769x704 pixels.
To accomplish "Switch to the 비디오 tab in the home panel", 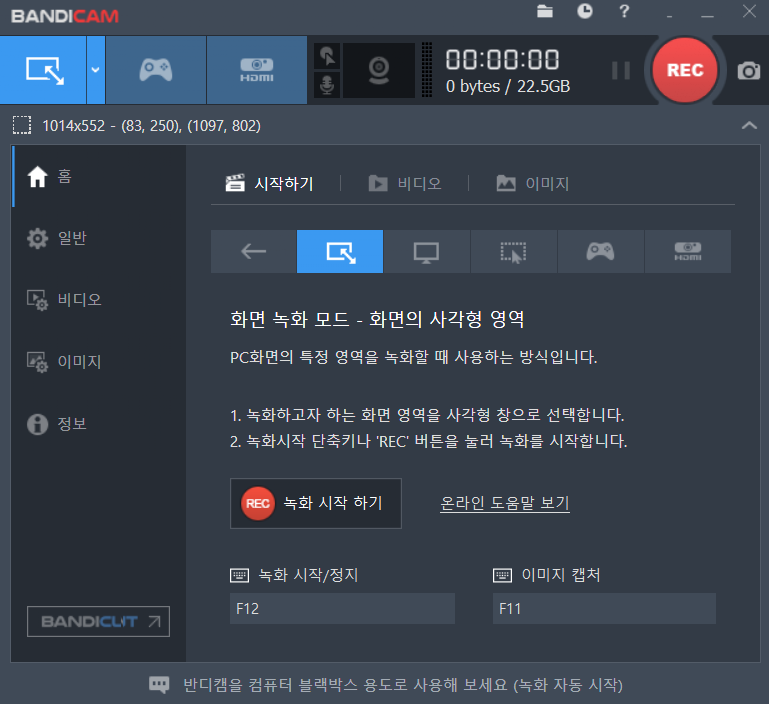I will click(405, 183).
